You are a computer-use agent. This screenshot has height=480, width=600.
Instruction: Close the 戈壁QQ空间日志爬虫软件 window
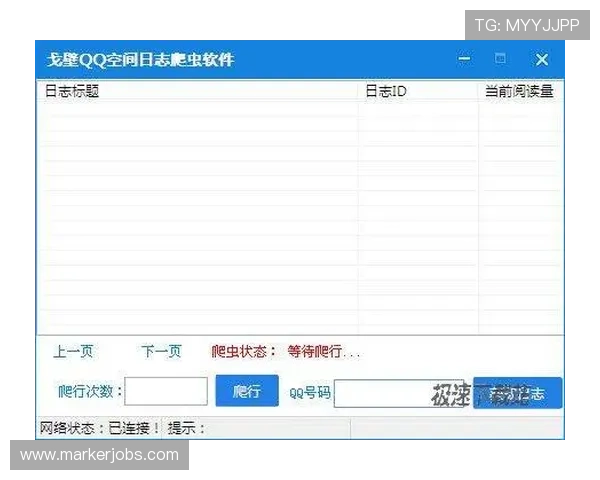tap(542, 59)
